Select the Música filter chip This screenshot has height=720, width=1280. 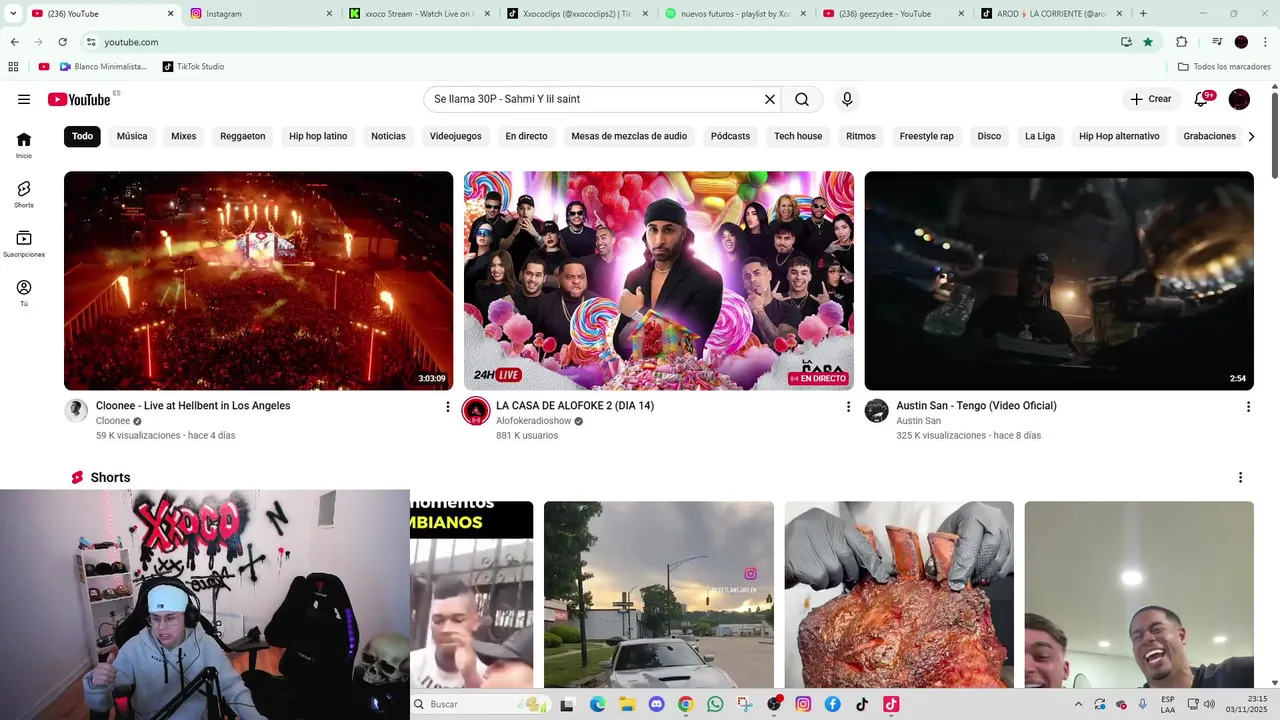132,136
